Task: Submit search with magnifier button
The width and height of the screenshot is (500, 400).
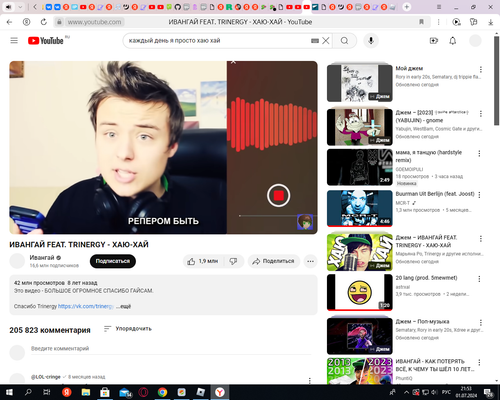Action: coord(344,41)
